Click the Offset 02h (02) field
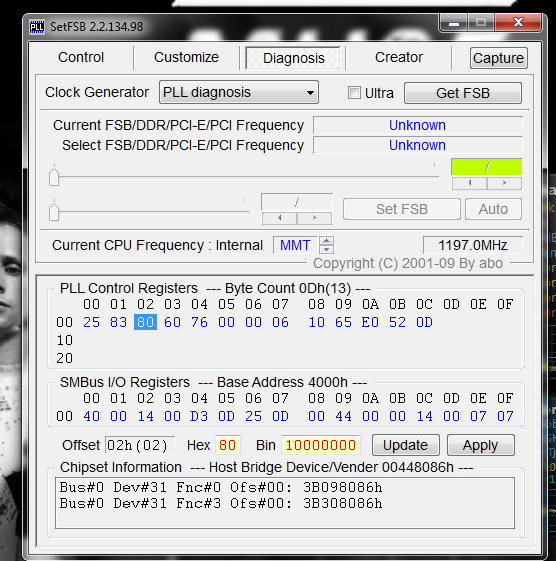The width and height of the screenshot is (556, 561). click(140, 445)
